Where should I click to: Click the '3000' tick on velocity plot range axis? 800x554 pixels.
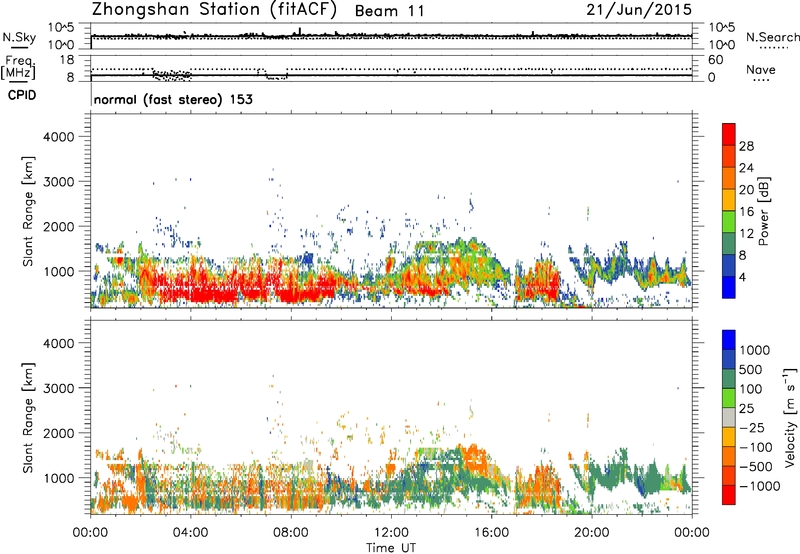[59, 388]
